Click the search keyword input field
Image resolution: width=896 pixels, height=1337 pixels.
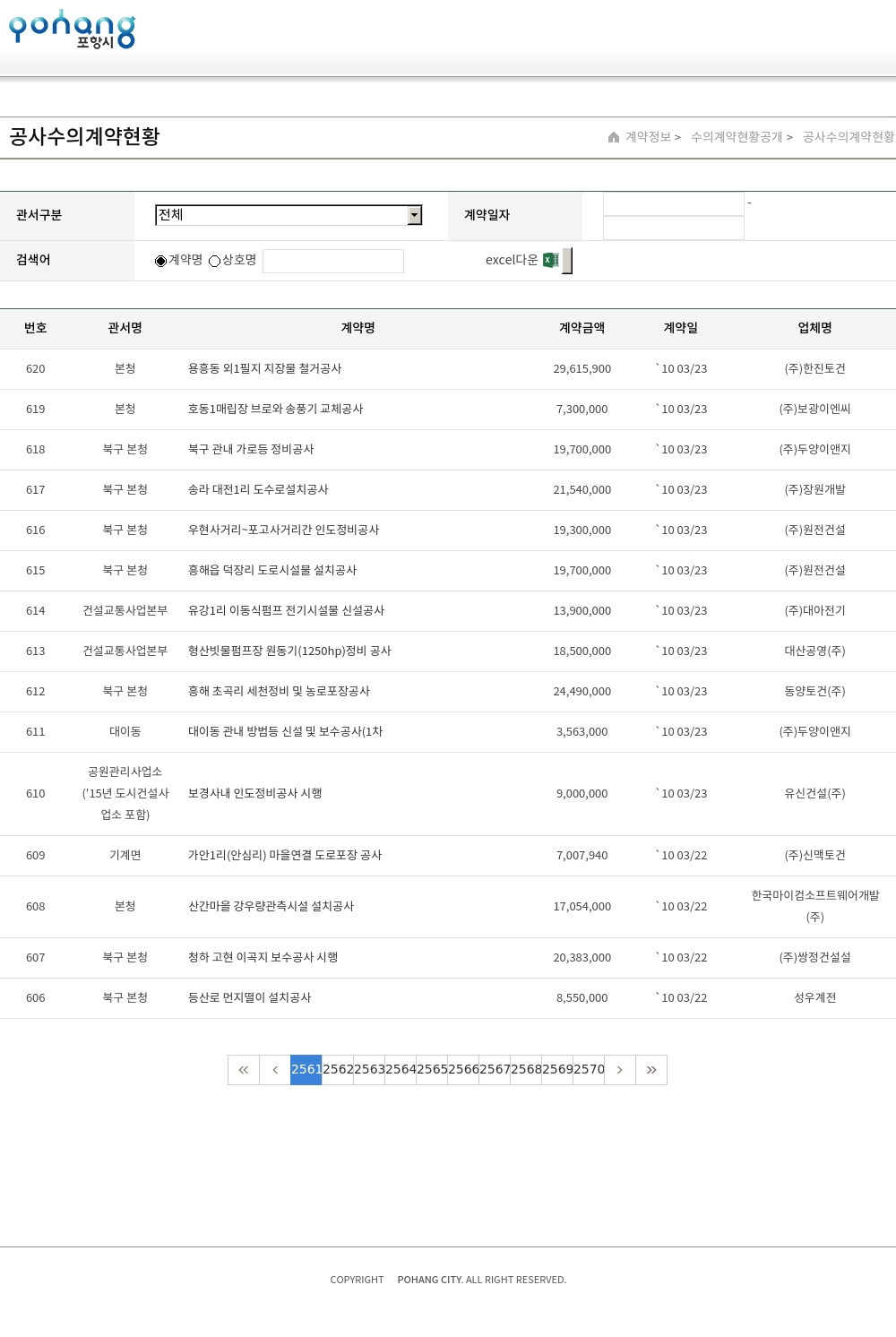(333, 261)
